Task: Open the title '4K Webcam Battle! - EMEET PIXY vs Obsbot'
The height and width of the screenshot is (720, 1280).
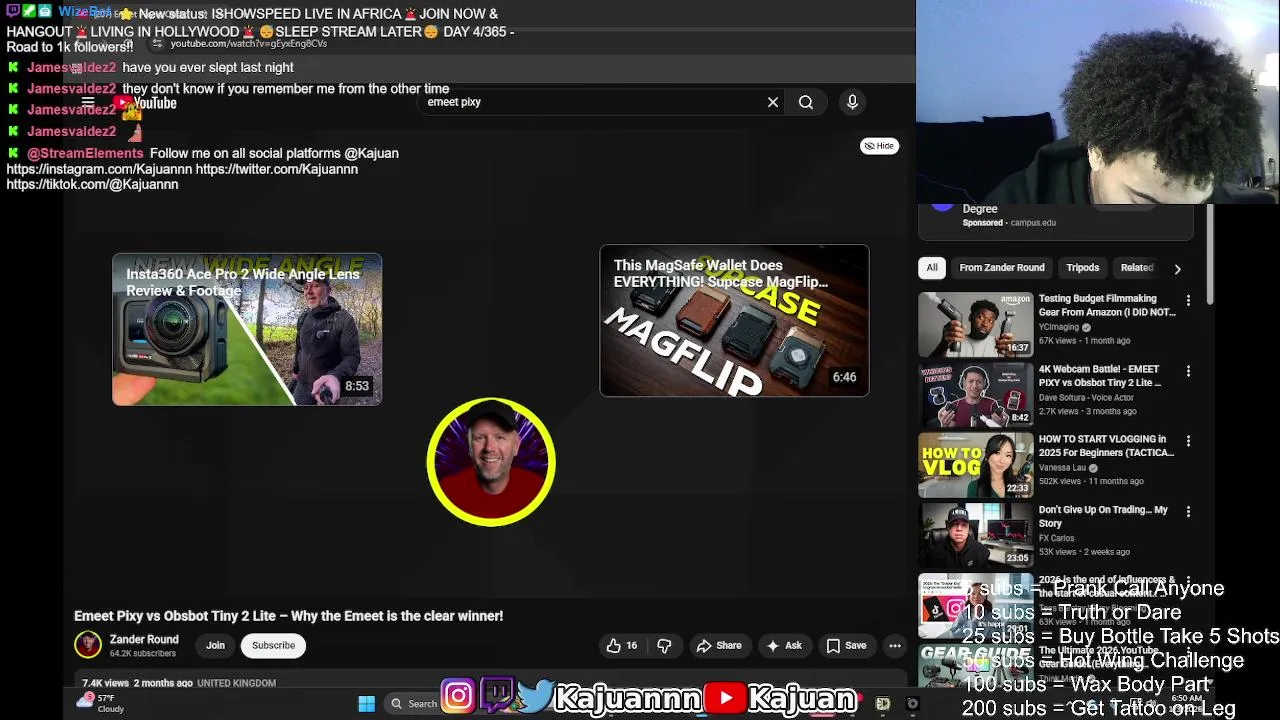Action: coord(1100,376)
